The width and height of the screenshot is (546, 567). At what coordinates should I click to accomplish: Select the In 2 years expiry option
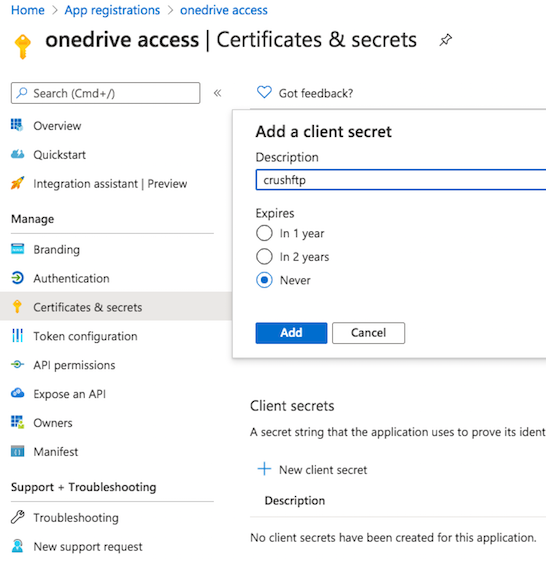coord(264,257)
